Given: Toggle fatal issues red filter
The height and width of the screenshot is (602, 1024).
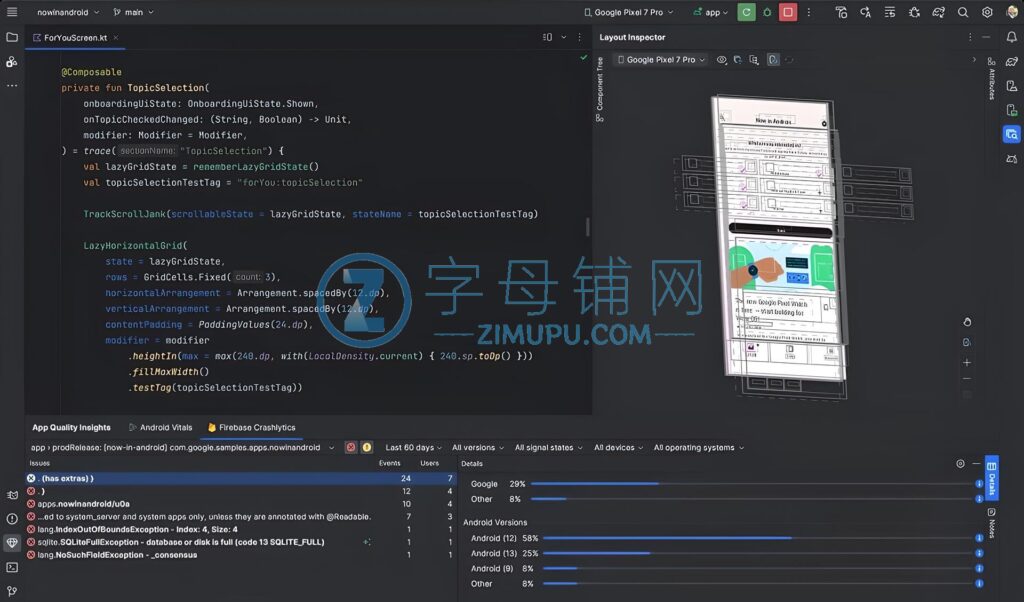Looking at the screenshot, I should tap(351, 447).
